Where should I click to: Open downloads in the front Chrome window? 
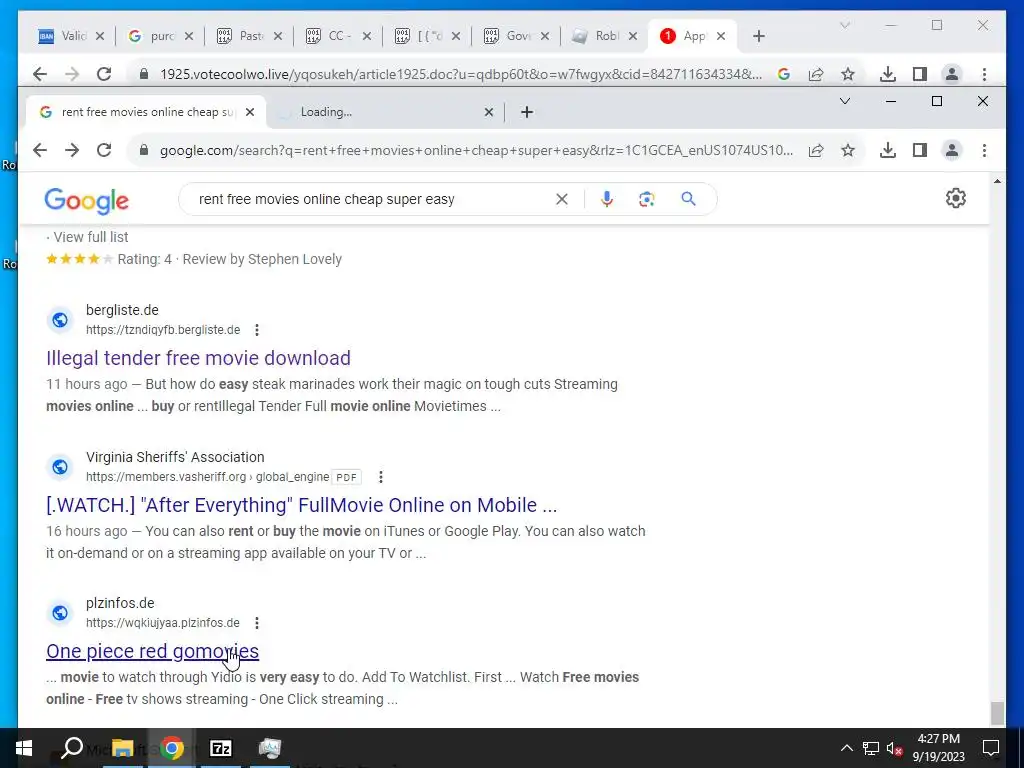tap(888, 150)
